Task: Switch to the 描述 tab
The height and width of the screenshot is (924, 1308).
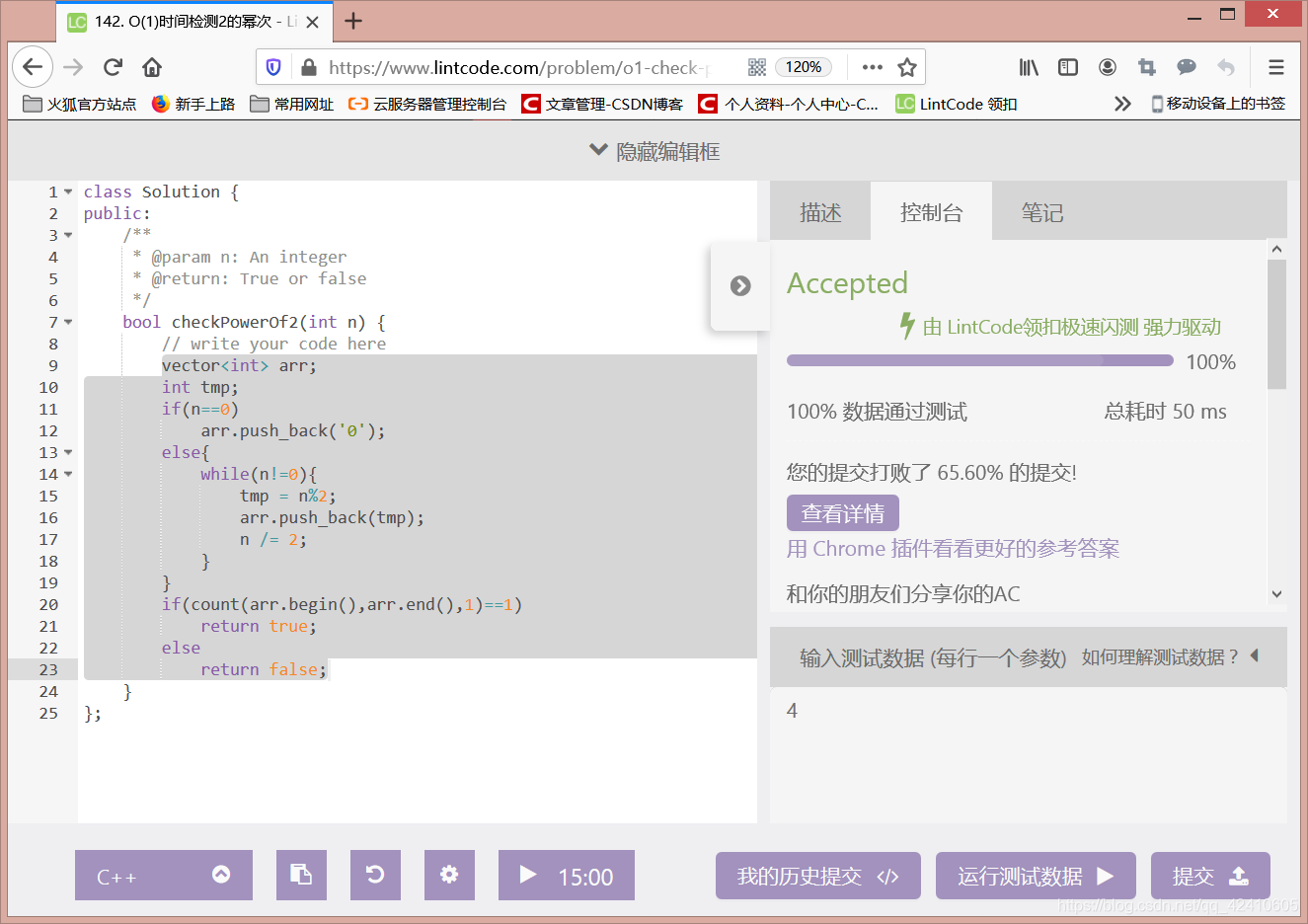Action: [819, 210]
